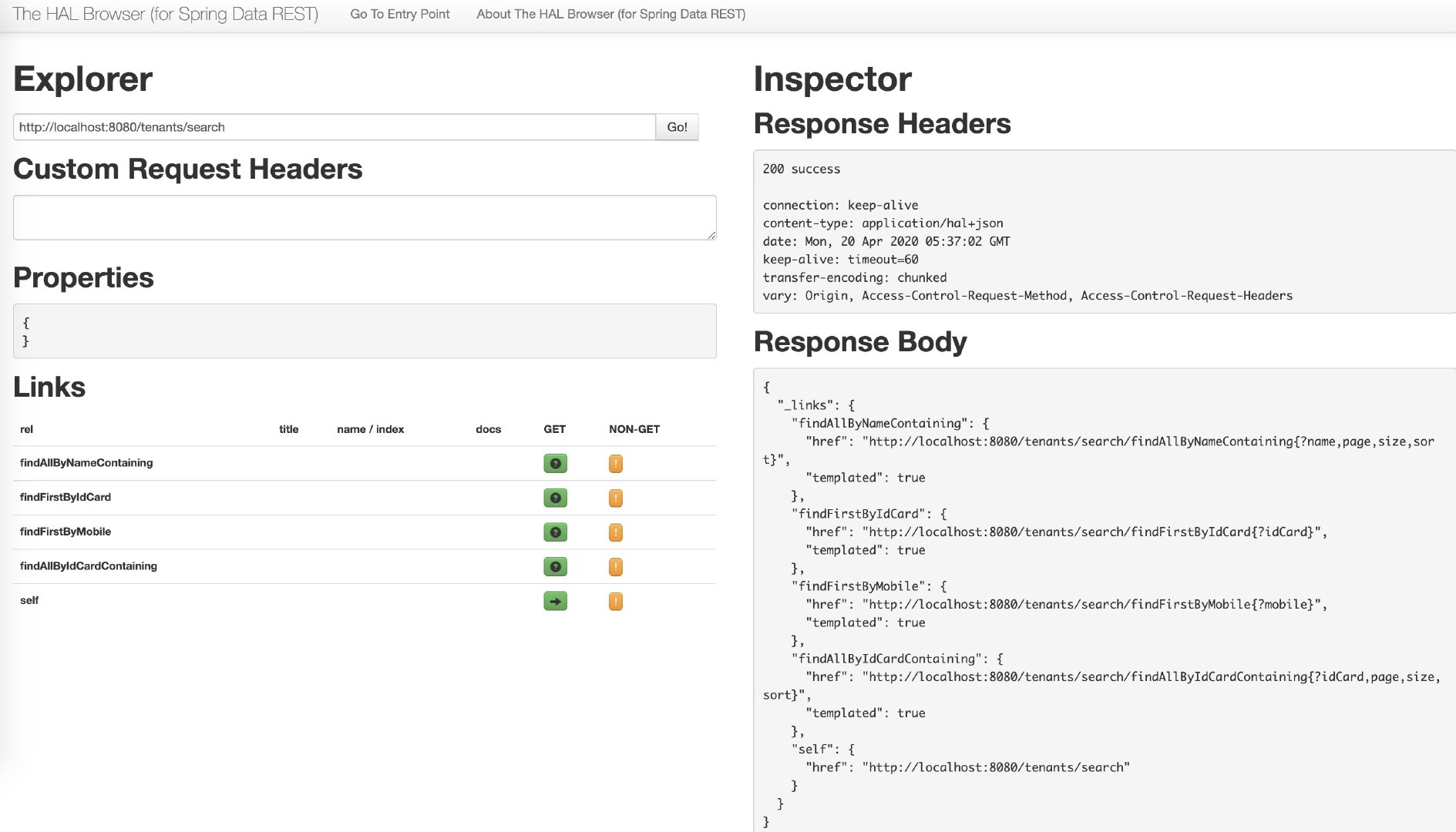This screenshot has width=1456, height=832.
Task: Open GET query dialog for findAllByIdCardContaining
Action: click(555, 566)
